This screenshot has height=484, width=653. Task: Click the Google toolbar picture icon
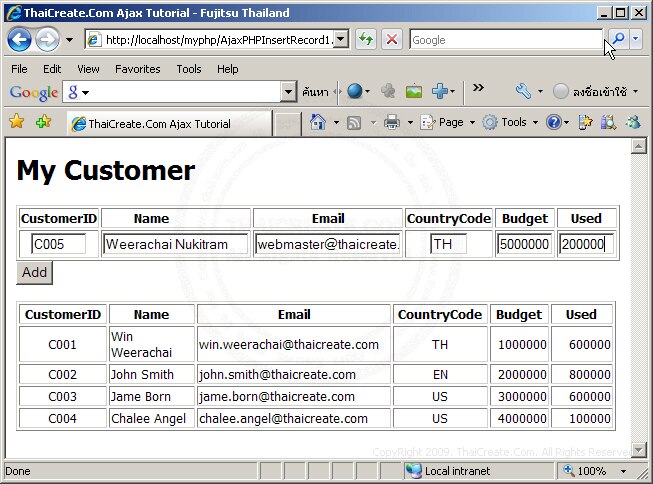point(414,91)
